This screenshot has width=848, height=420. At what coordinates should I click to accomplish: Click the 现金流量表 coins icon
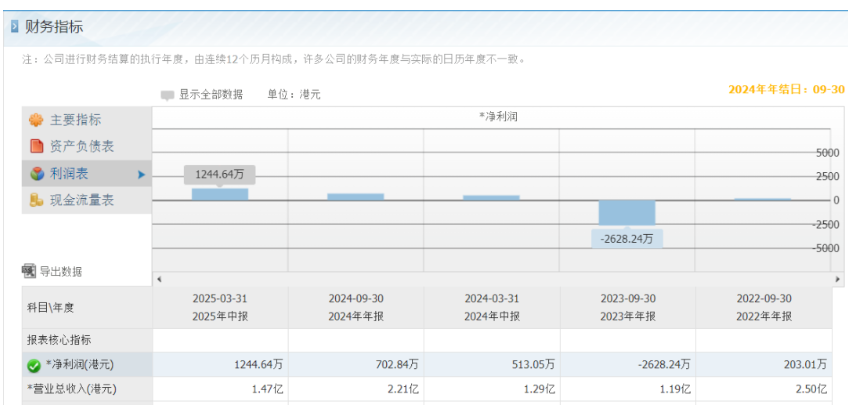click(x=36, y=201)
